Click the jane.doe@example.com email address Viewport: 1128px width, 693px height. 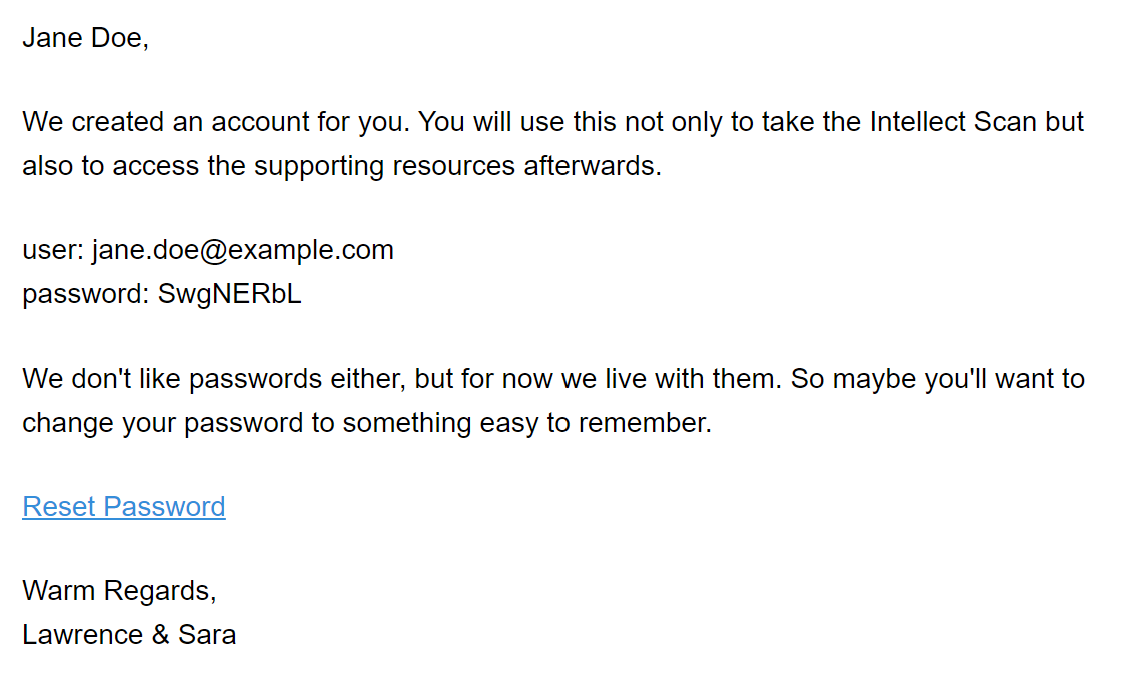[243, 250]
